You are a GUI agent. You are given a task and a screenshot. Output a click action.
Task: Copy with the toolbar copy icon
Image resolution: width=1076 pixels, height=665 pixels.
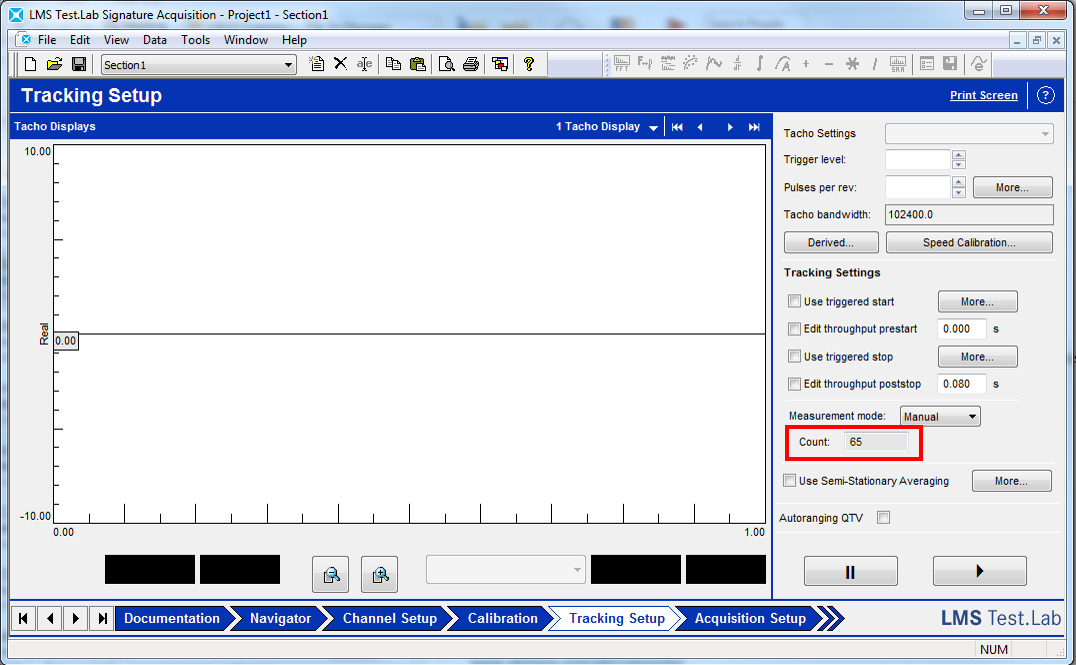coord(393,64)
